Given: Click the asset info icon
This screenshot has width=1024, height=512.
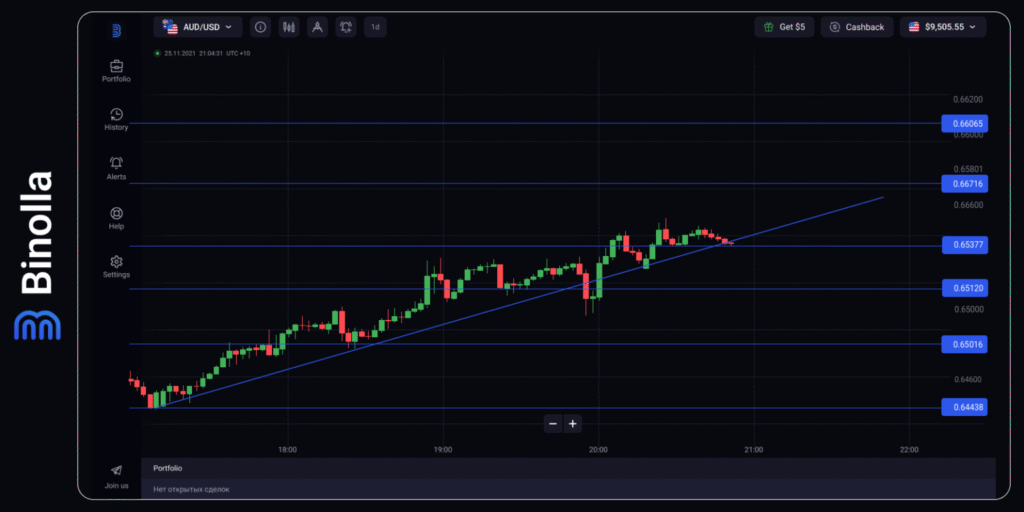Looking at the screenshot, I should [260, 27].
